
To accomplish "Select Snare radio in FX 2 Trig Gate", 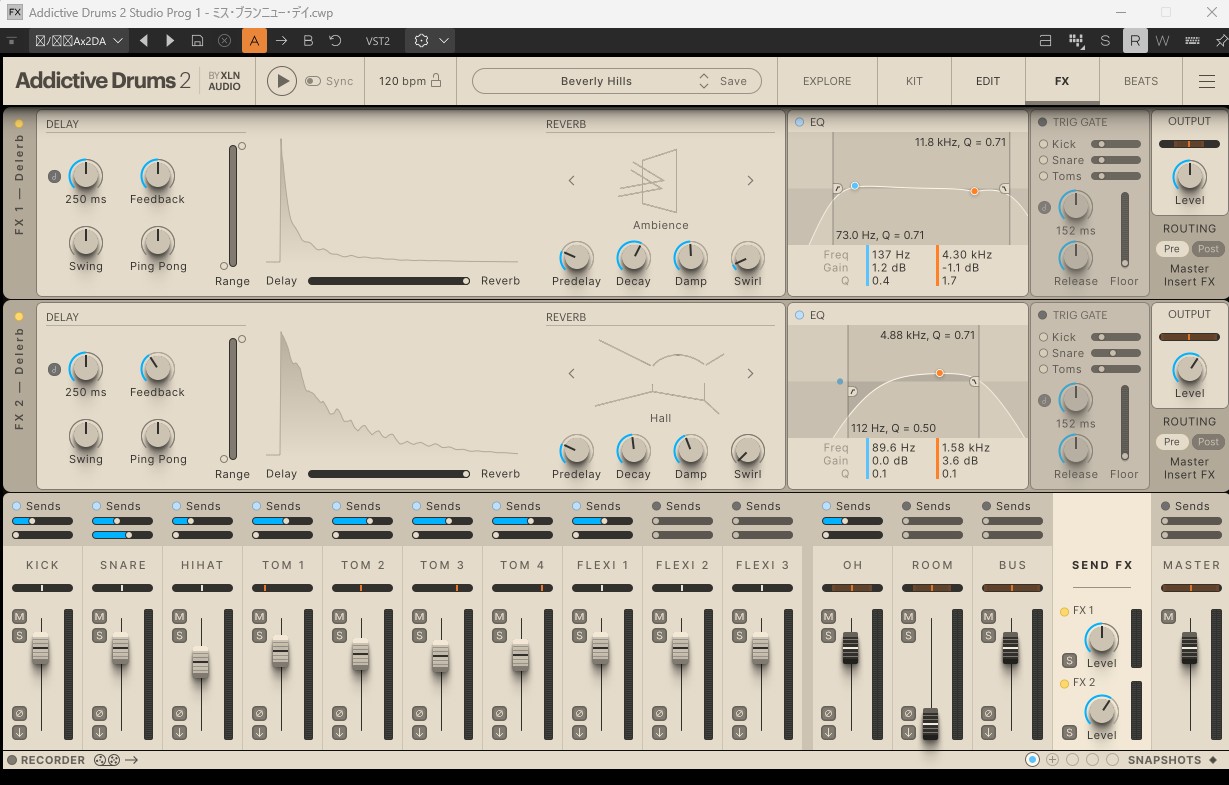I will tap(1044, 353).
